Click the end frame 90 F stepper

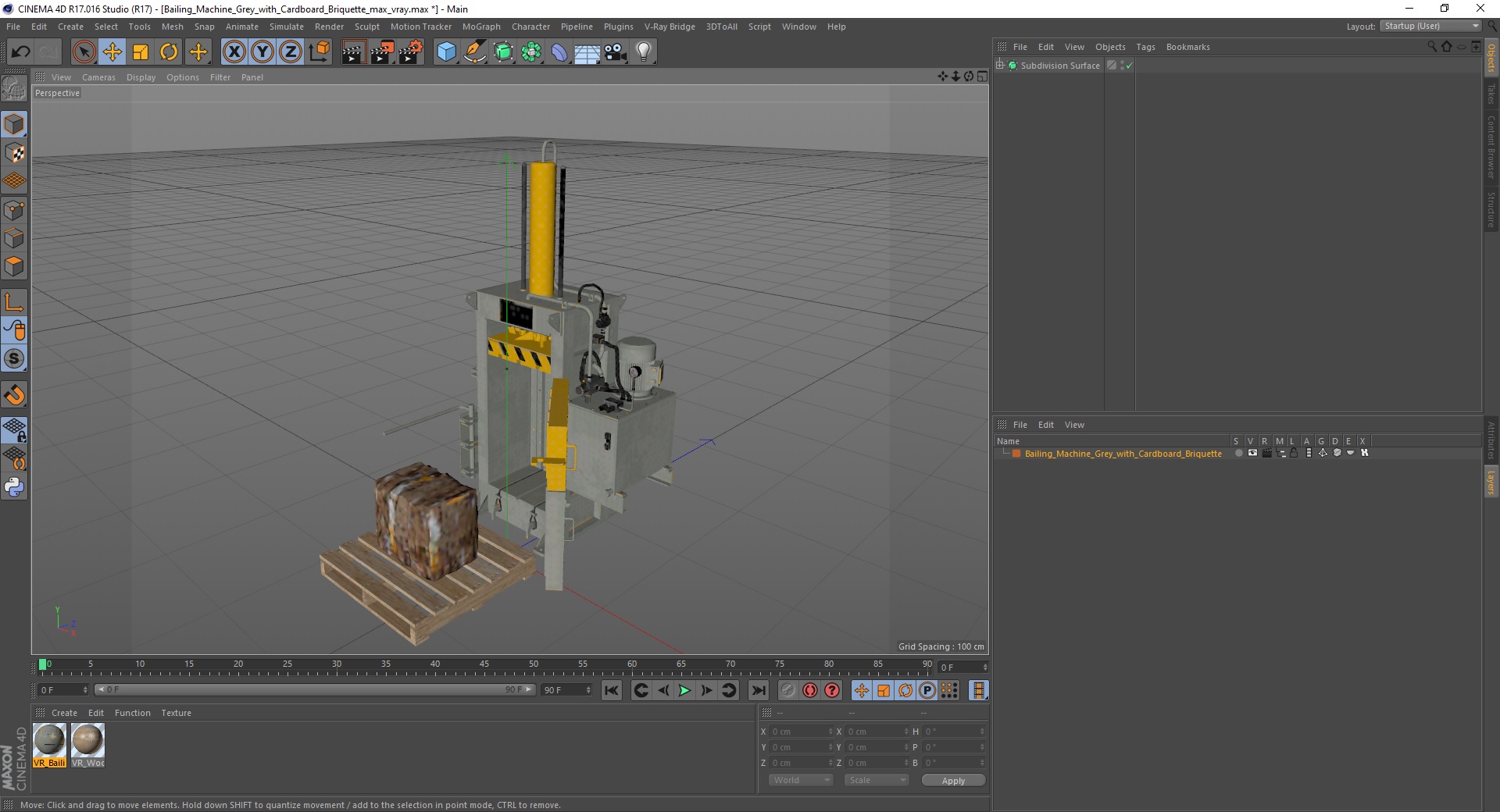(588, 690)
